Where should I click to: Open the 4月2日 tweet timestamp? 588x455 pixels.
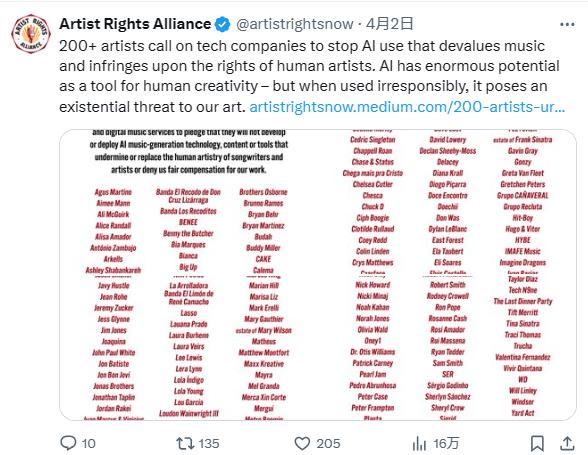tap(389, 24)
